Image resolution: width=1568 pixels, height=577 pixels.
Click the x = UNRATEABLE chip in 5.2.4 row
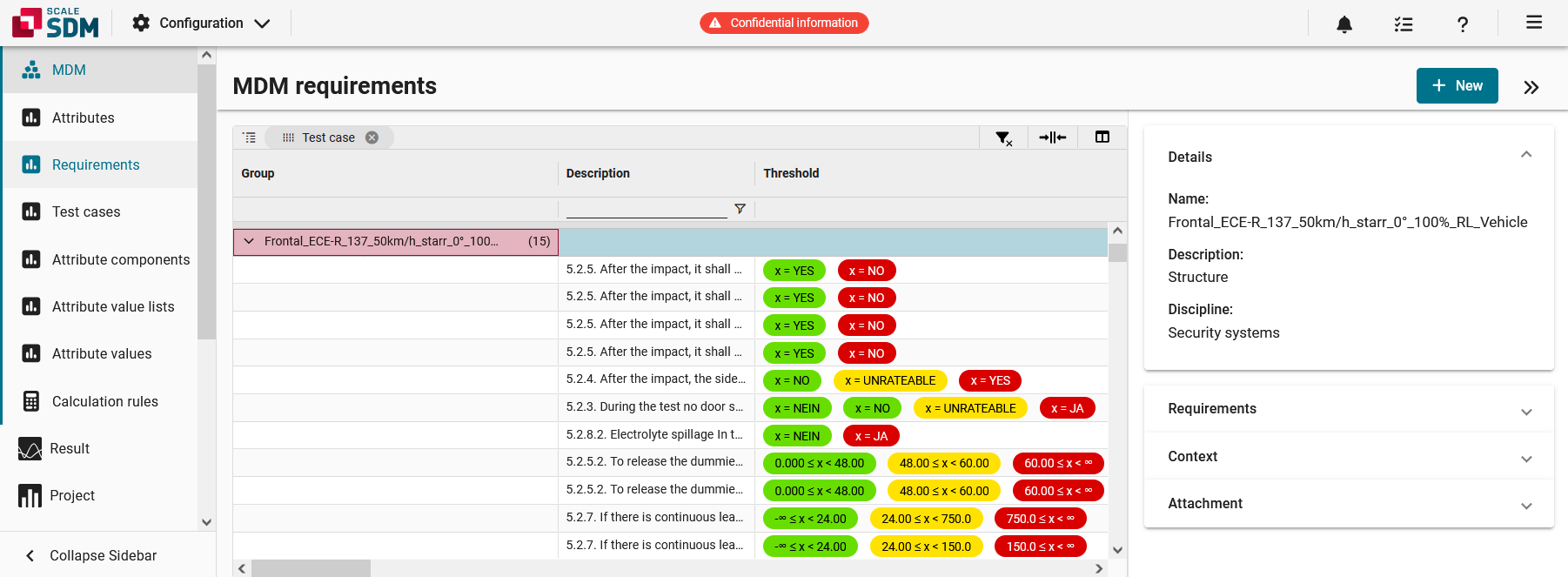point(890,380)
